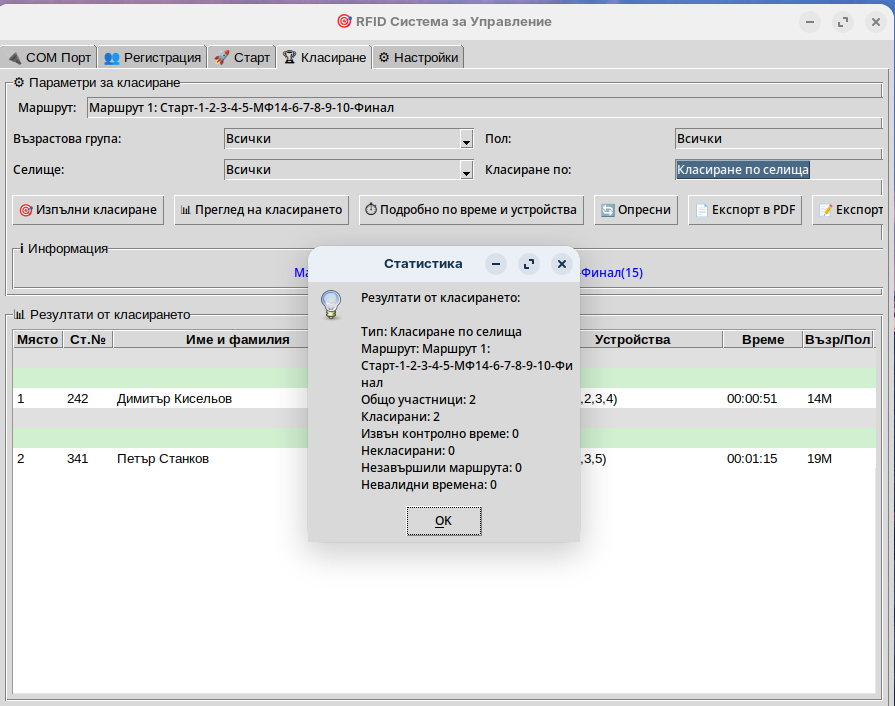Screen dimensions: 895x706
Task: Maximize the Статистика dialog
Action: 529,264
